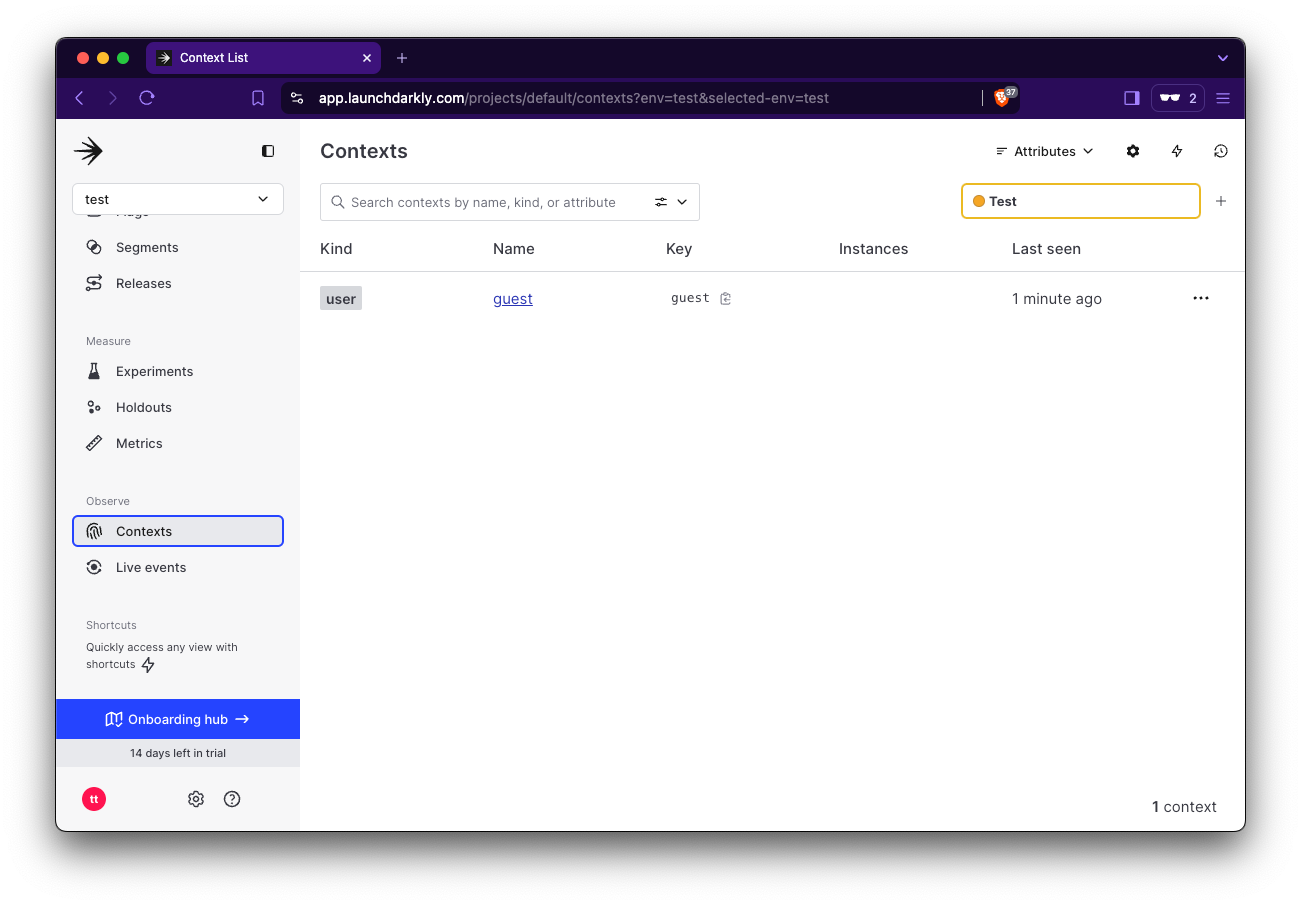
Task: Open the recent activity history icon
Action: tap(1220, 151)
